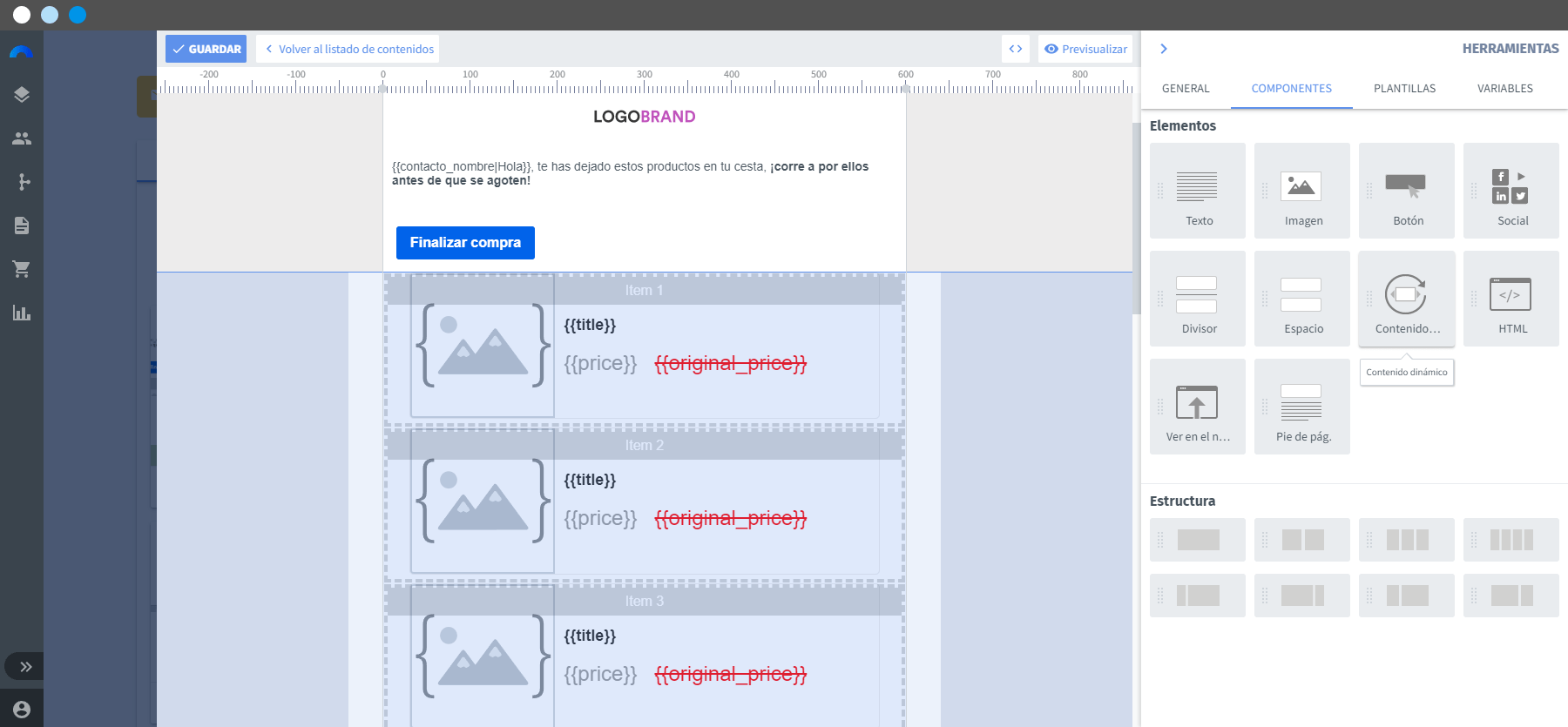The image size is (1568, 727).
Task: Click the {{title}} text in Item 3
Action: (590, 636)
